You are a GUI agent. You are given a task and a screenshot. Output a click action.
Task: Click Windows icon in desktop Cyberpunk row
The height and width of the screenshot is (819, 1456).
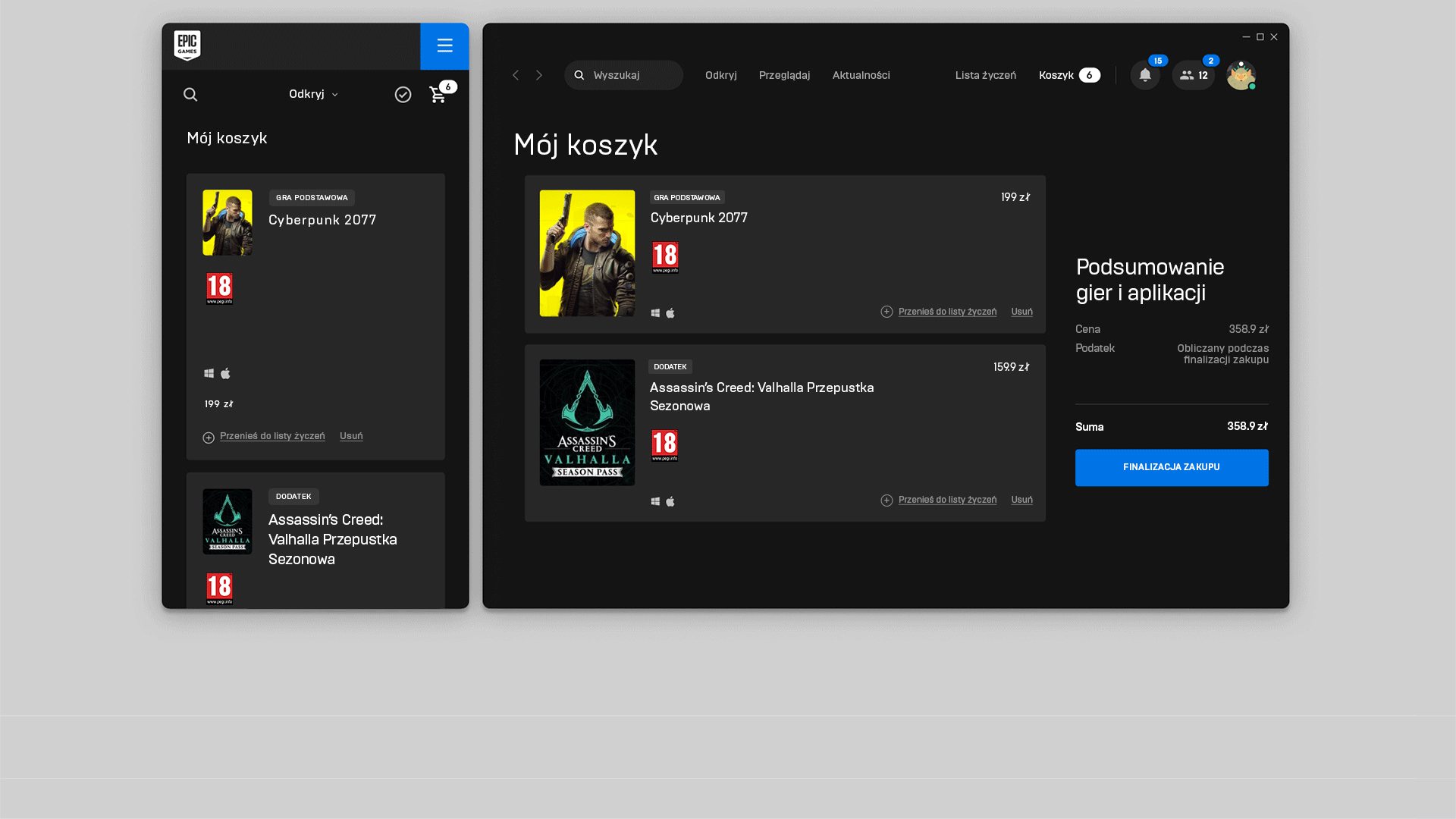pyautogui.click(x=655, y=313)
